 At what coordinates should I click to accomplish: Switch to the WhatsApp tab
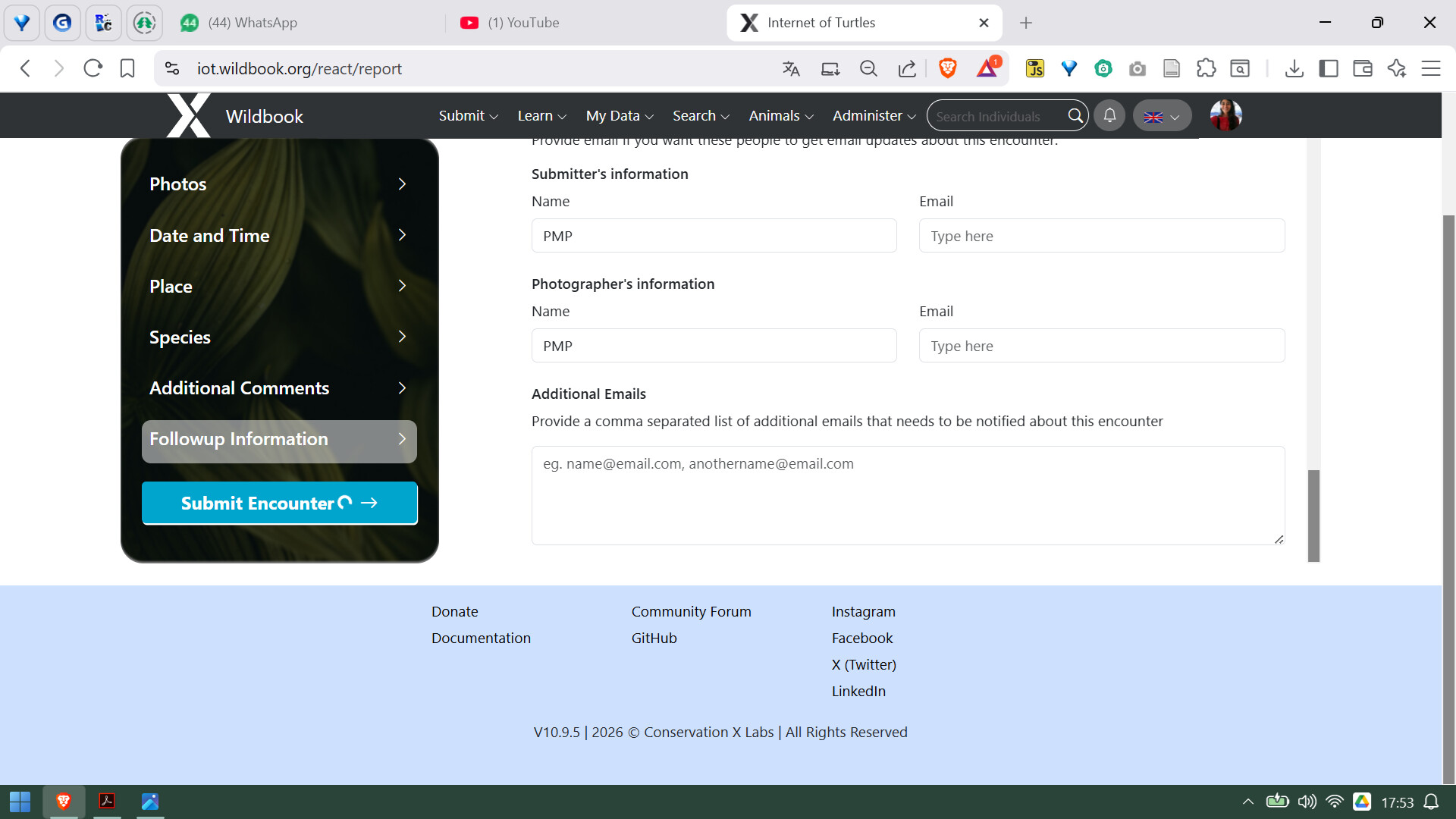click(x=253, y=23)
